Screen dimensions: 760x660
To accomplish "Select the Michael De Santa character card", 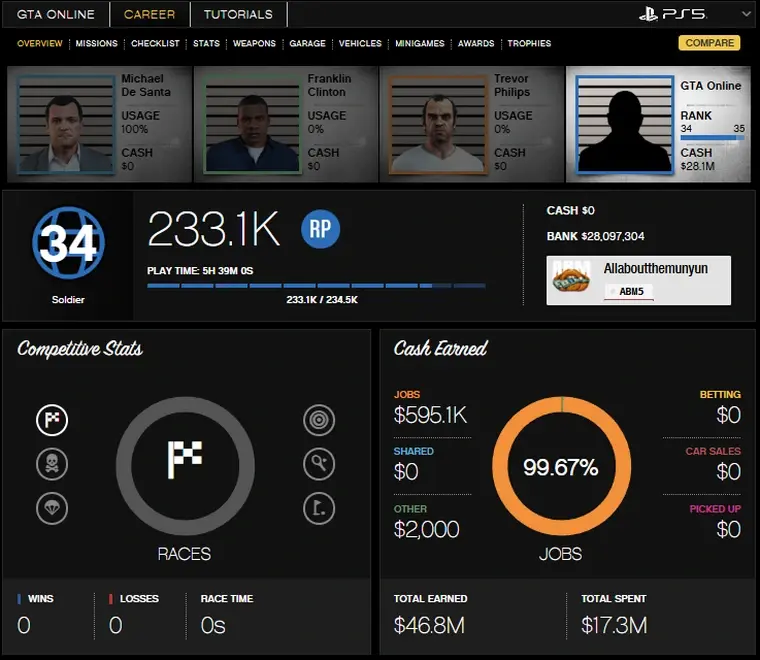I will tap(99, 125).
